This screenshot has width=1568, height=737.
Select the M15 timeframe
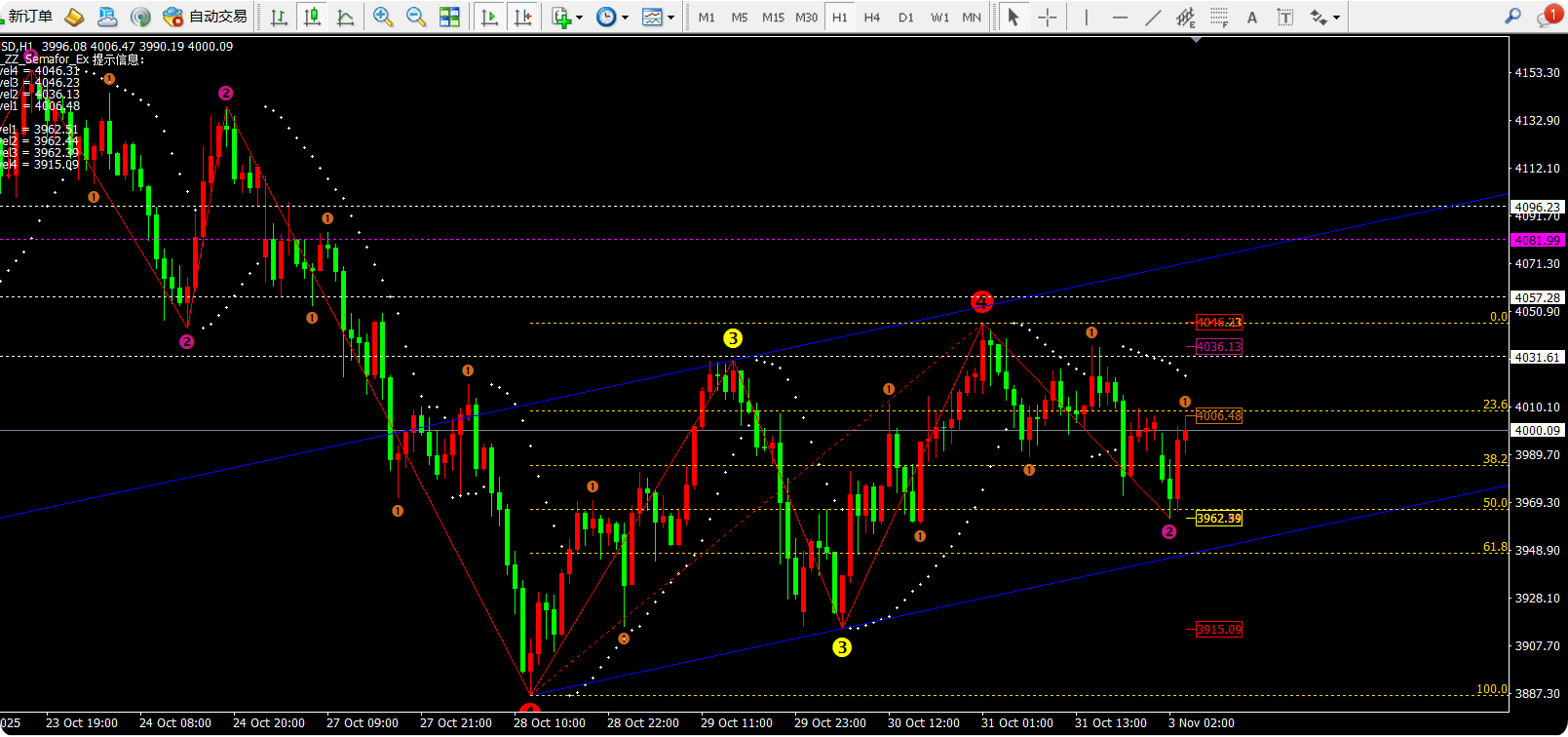click(x=773, y=17)
